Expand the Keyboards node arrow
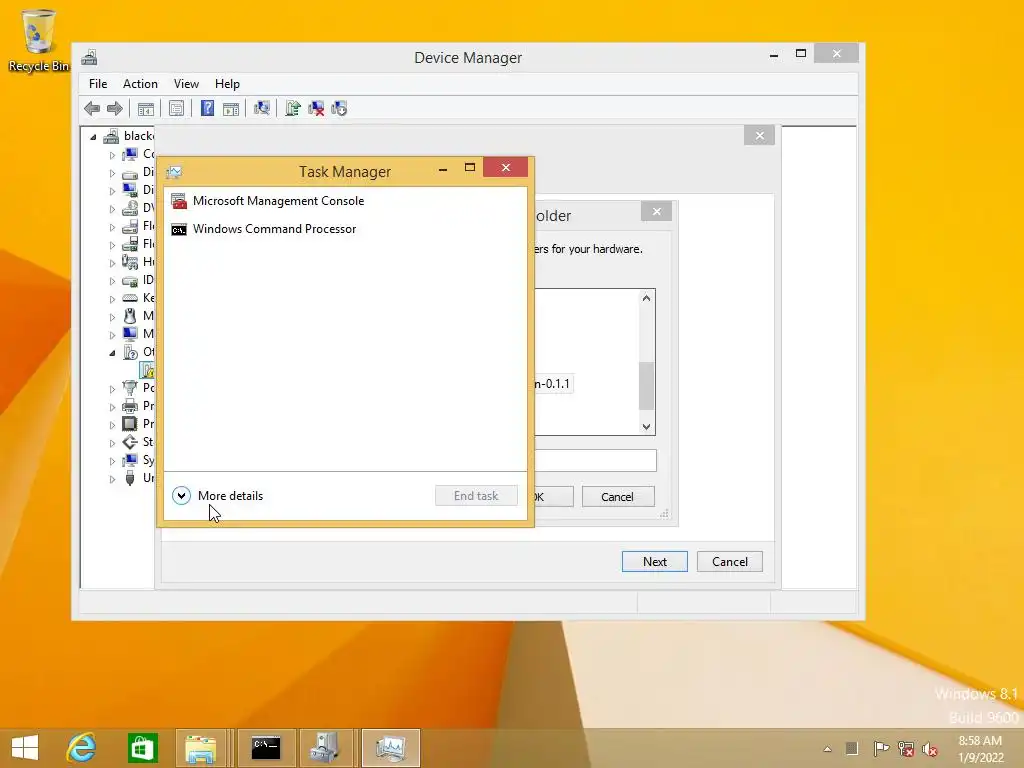Screen dimensions: 1024x768 coord(112,299)
